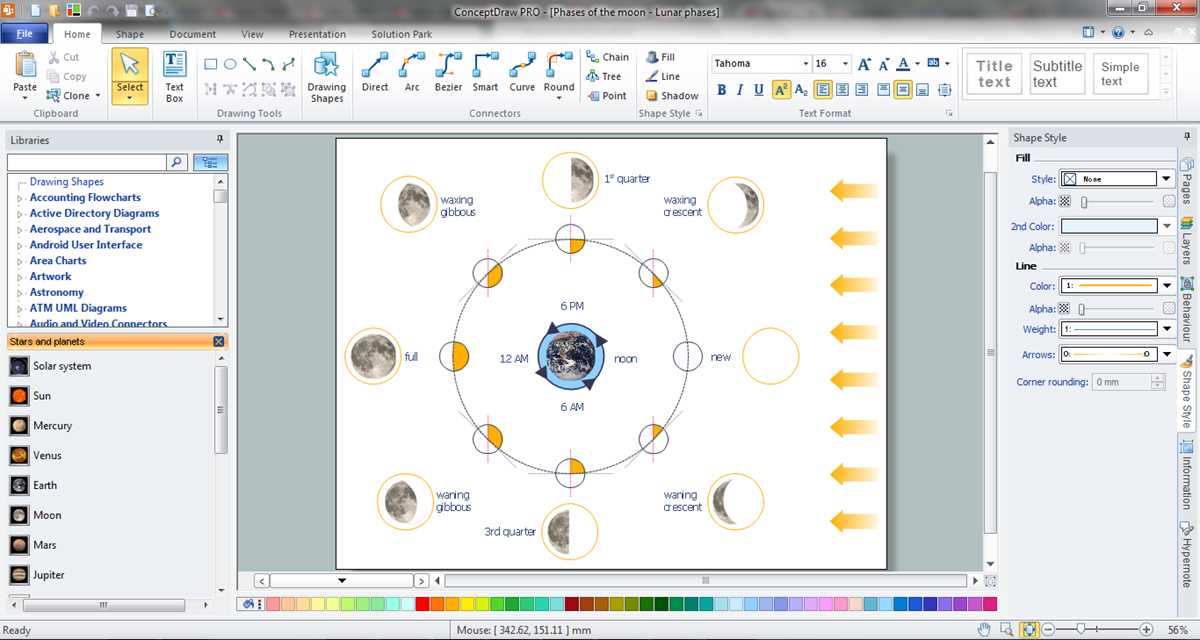This screenshot has width=1200, height=640.
Task: Open the Fill Style dropdown in Shape Style
Action: coord(1166,179)
